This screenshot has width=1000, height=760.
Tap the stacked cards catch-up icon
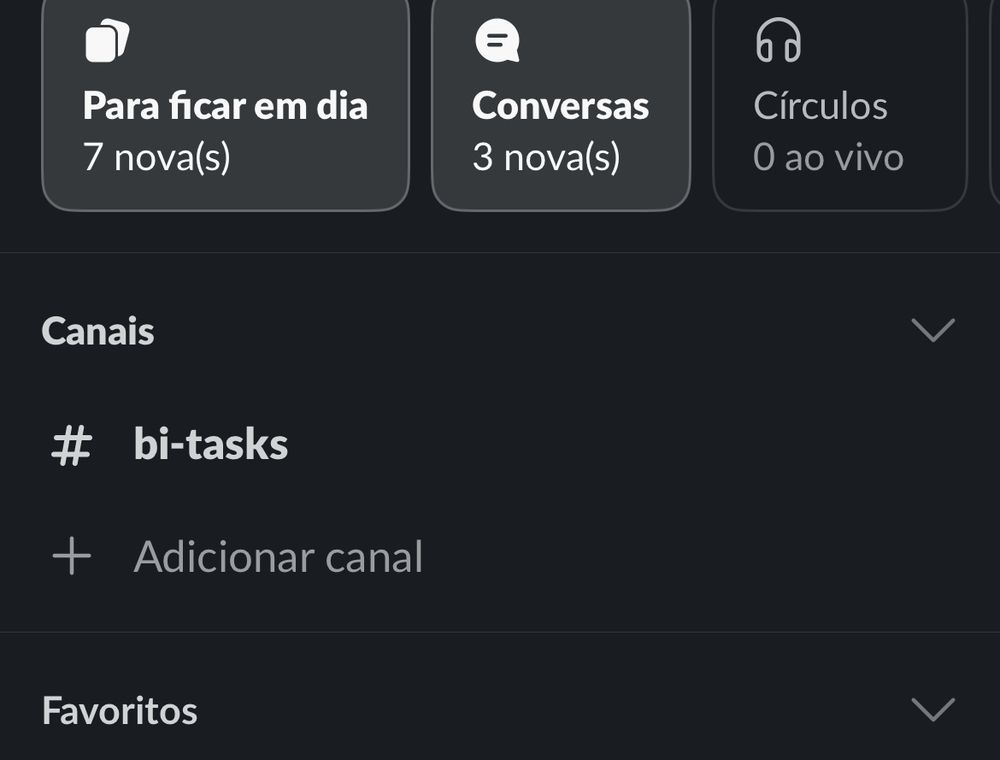pos(107,41)
